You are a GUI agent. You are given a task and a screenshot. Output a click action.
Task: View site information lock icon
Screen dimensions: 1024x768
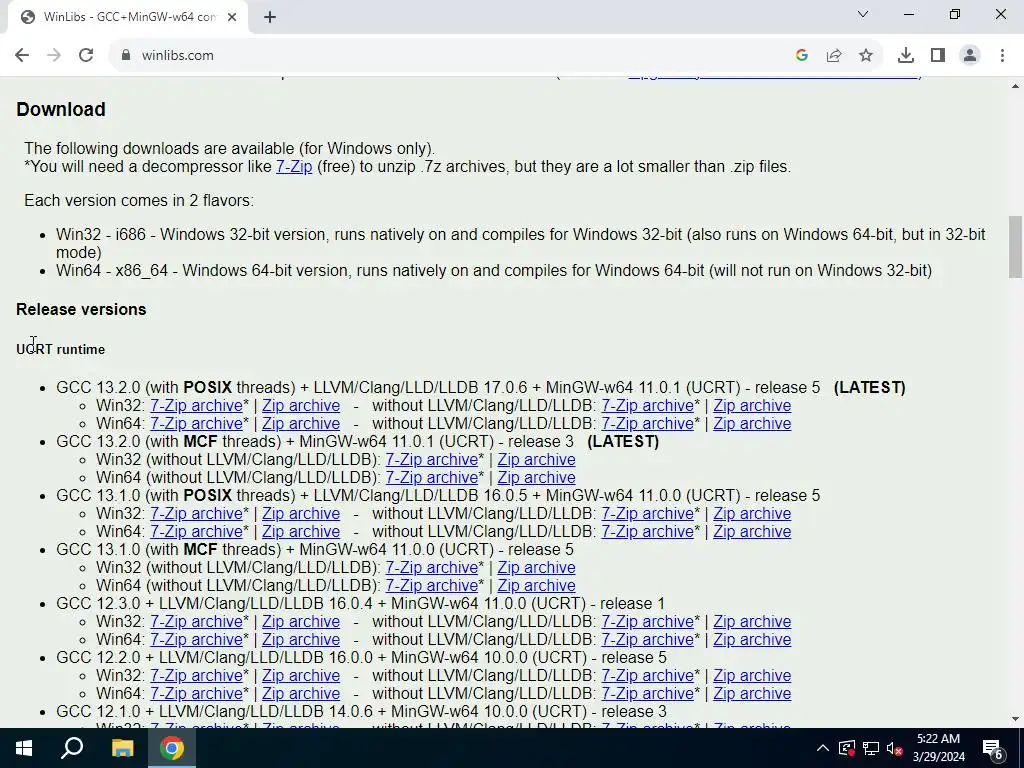(126, 56)
